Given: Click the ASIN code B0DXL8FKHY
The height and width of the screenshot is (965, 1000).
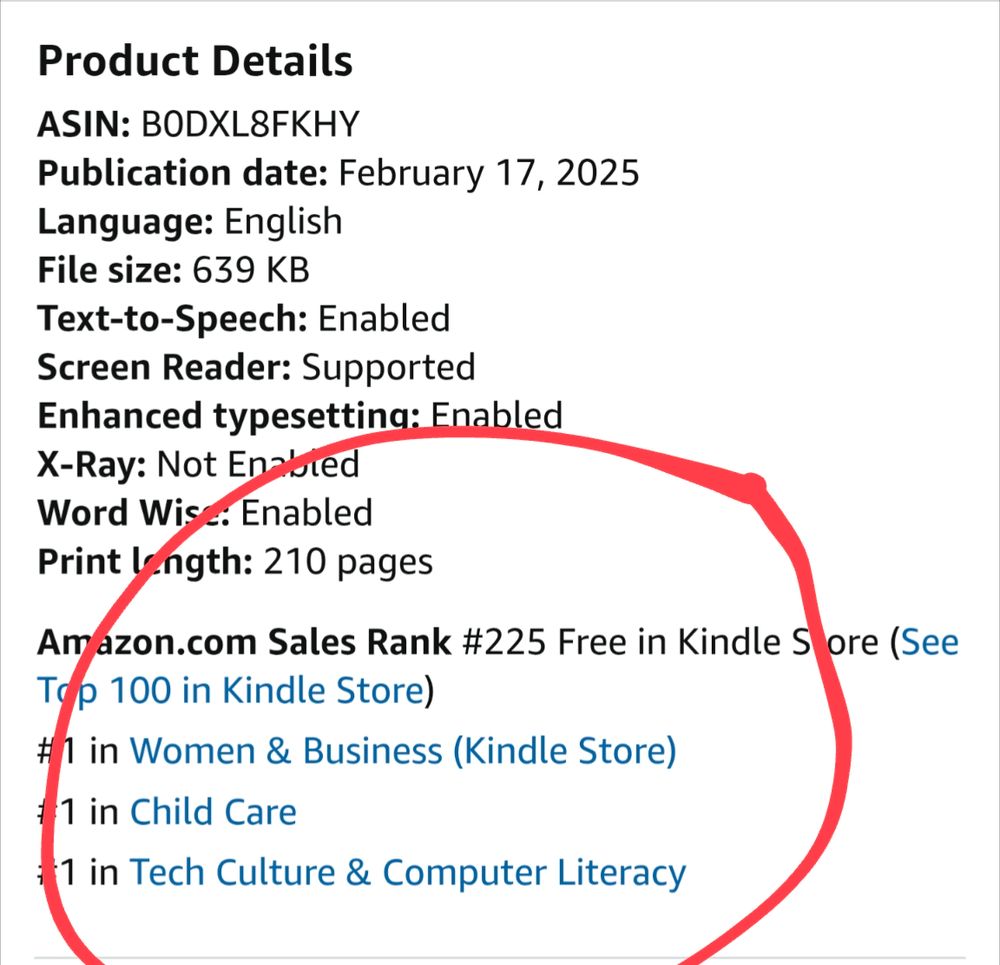Looking at the screenshot, I should pos(251,124).
